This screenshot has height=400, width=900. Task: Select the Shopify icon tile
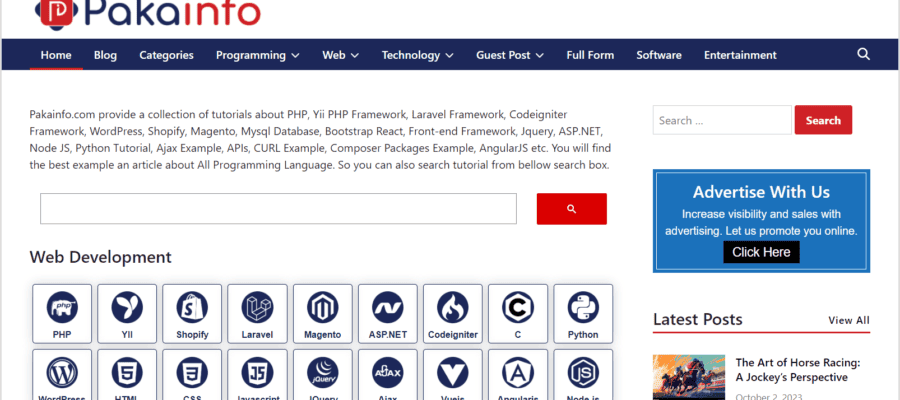192,314
